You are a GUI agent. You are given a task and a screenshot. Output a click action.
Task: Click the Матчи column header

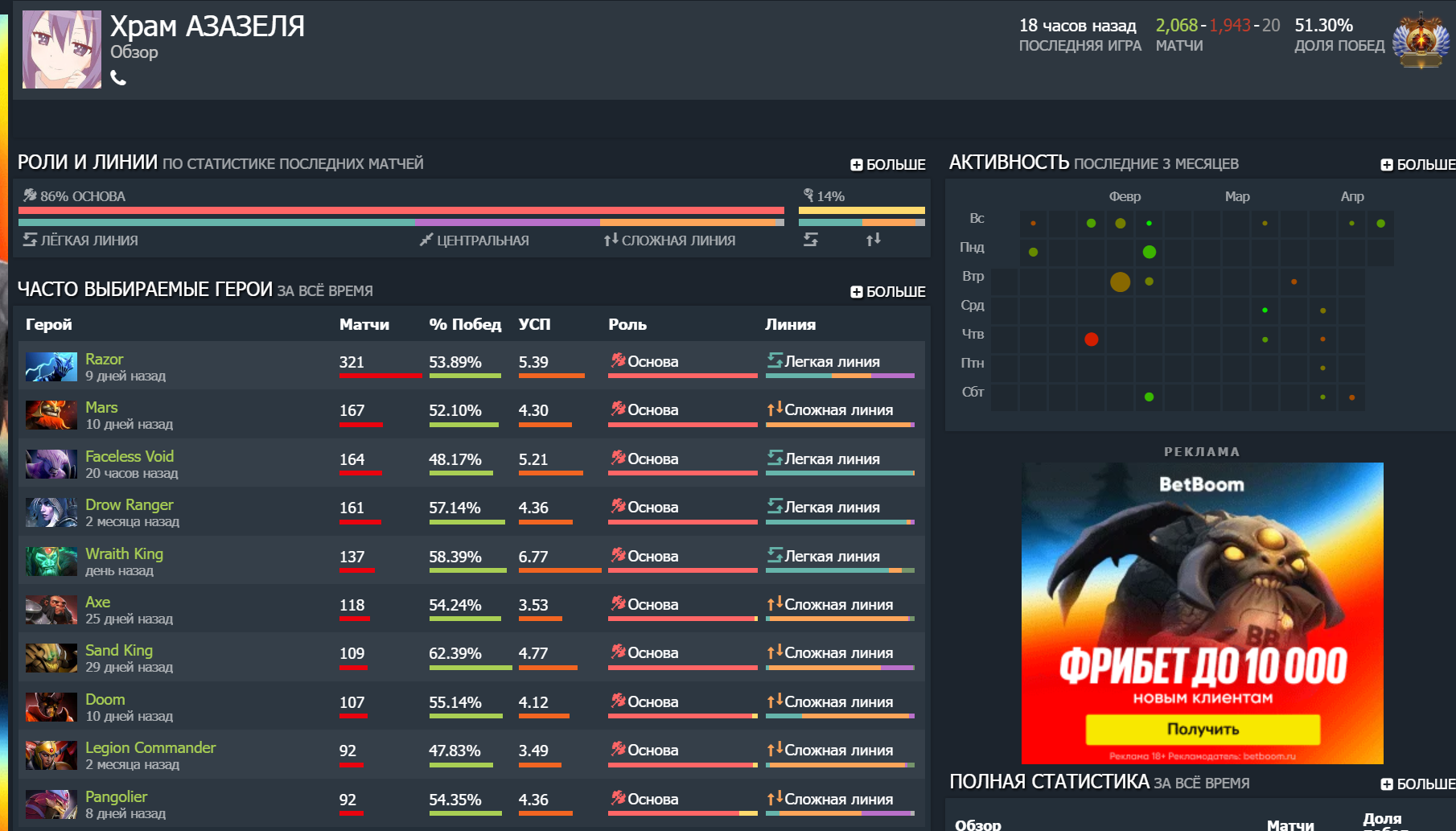coord(364,324)
